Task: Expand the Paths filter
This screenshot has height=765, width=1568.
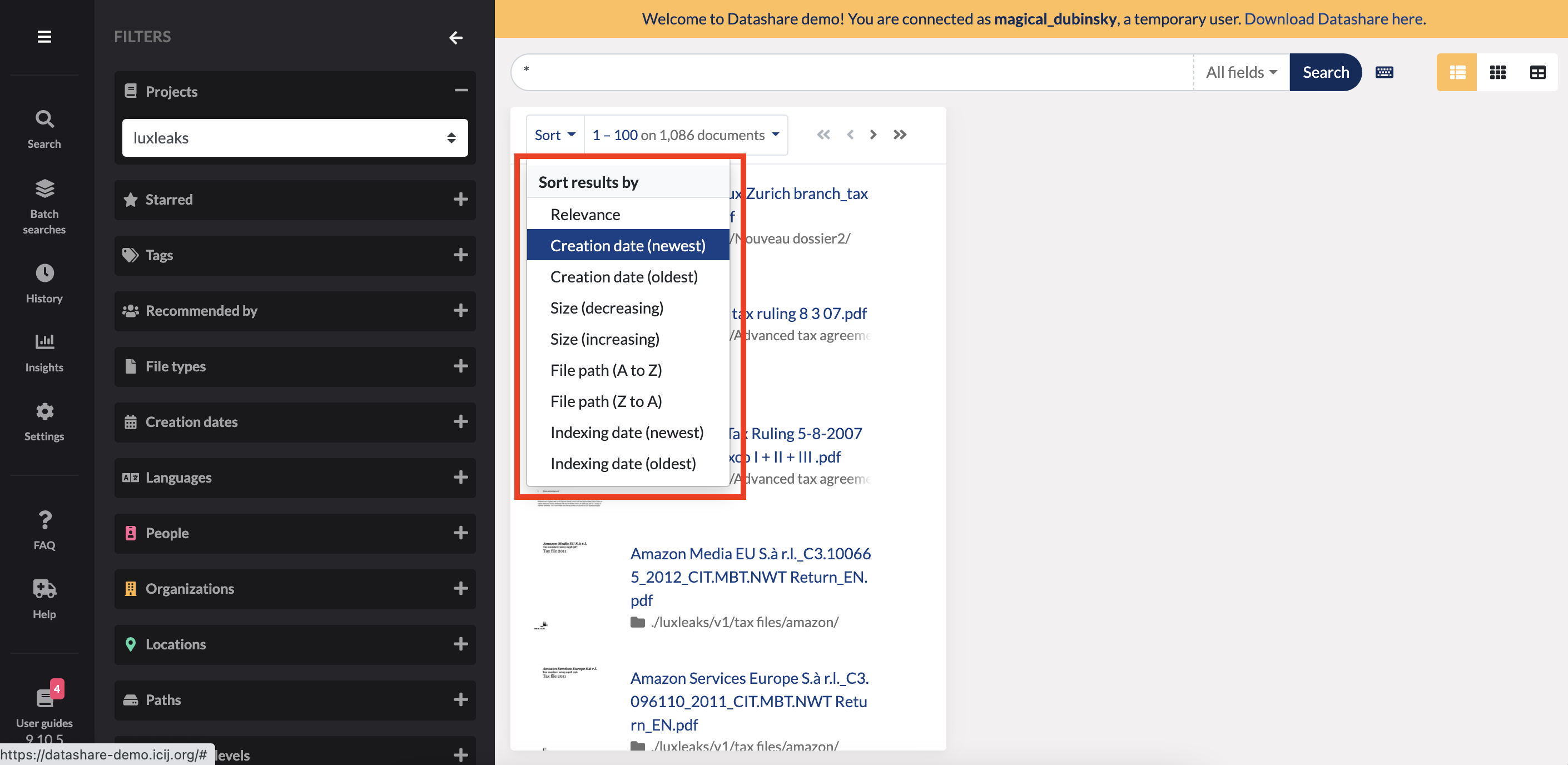Action: (x=461, y=699)
